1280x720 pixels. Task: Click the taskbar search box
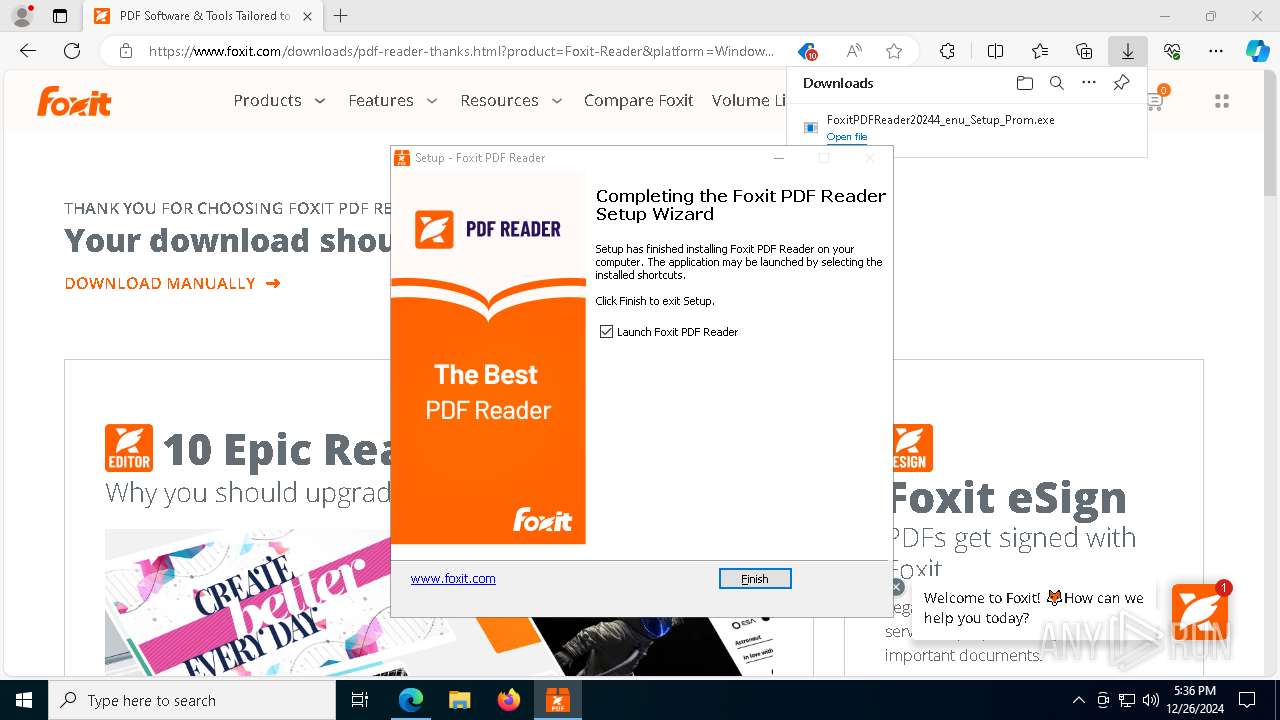click(x=192, y=700)
